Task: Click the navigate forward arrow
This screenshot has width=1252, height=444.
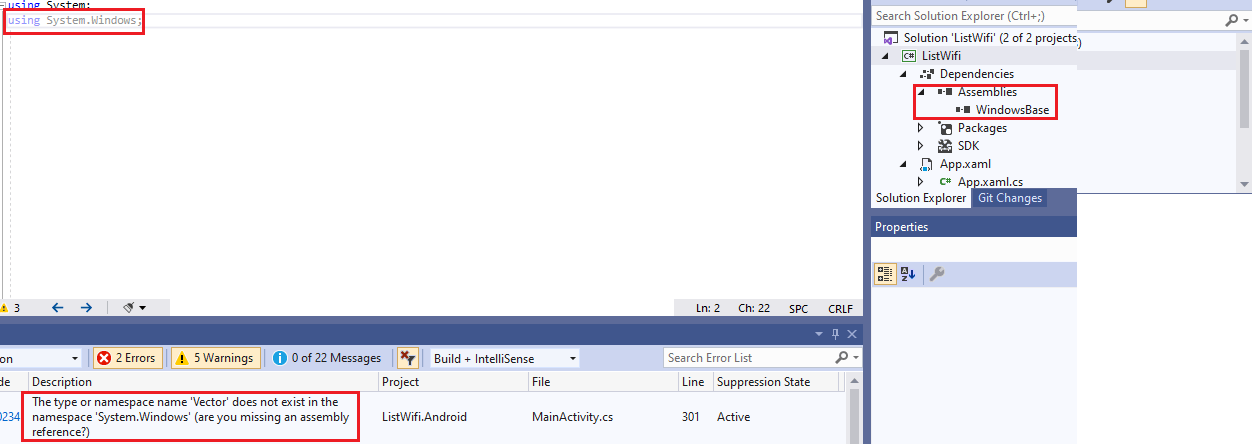Action: (x=86, y=308)
